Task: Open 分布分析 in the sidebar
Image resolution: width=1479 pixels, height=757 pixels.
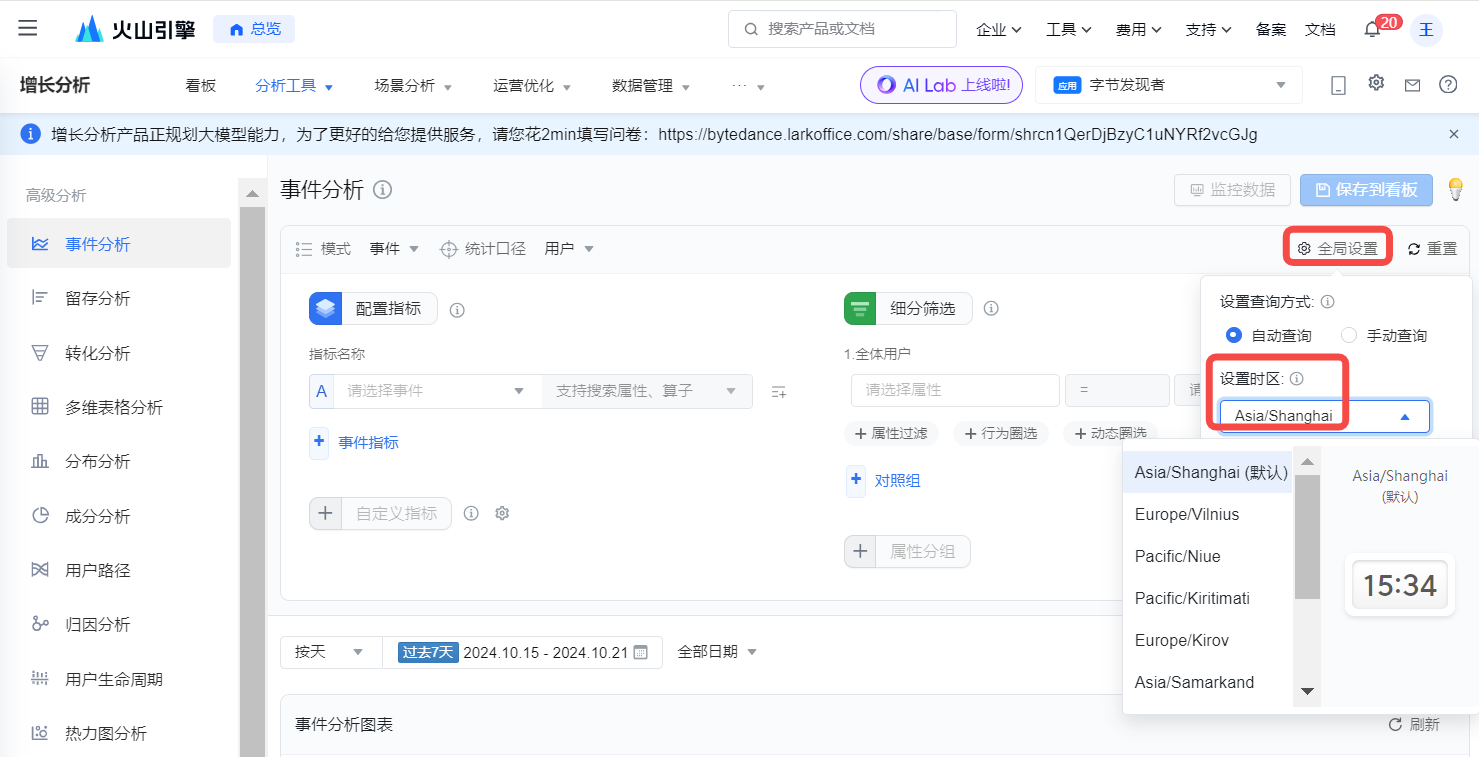Action: (x=118, y=461)
